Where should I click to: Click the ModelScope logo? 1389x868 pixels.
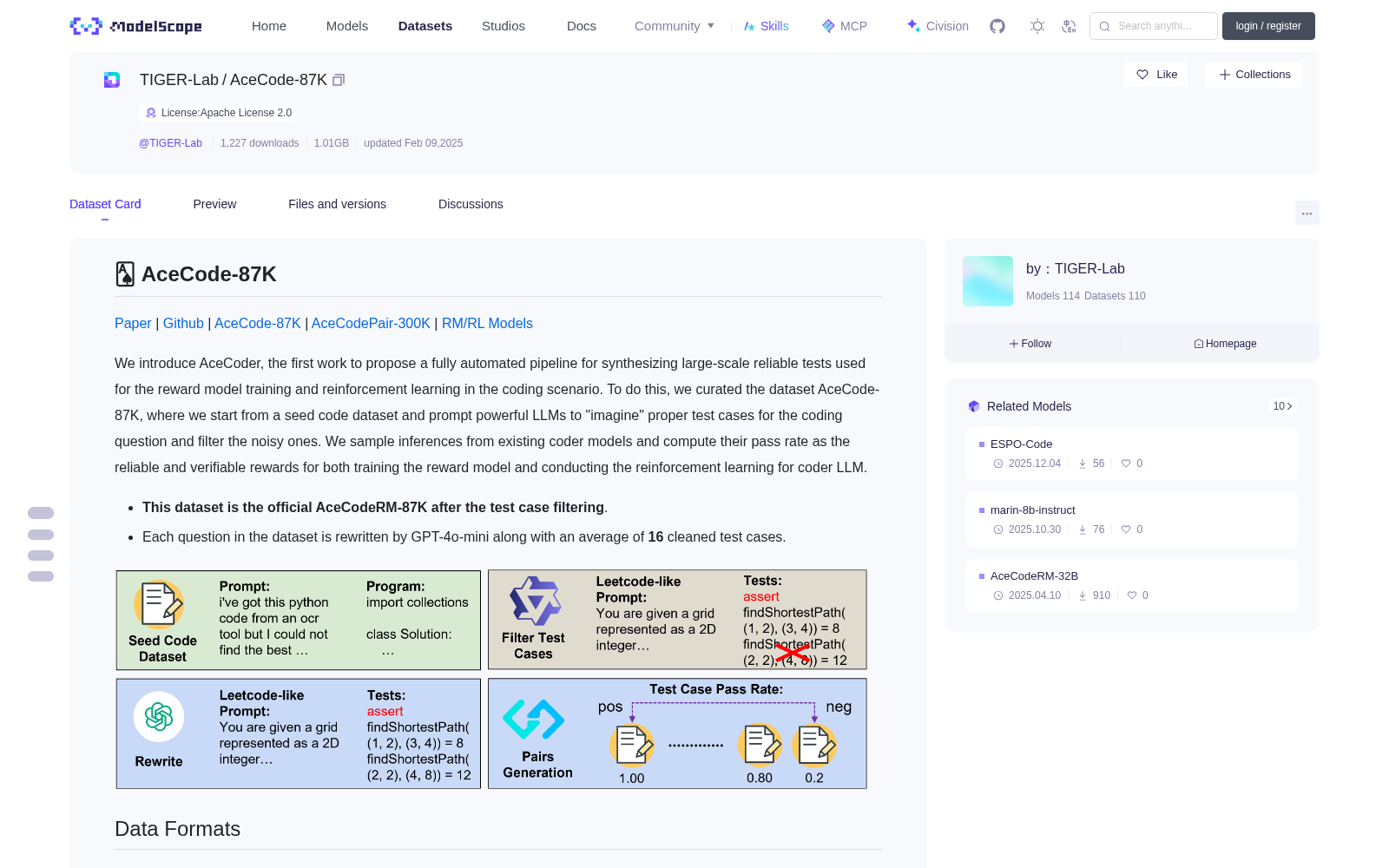tap(135, 26)
